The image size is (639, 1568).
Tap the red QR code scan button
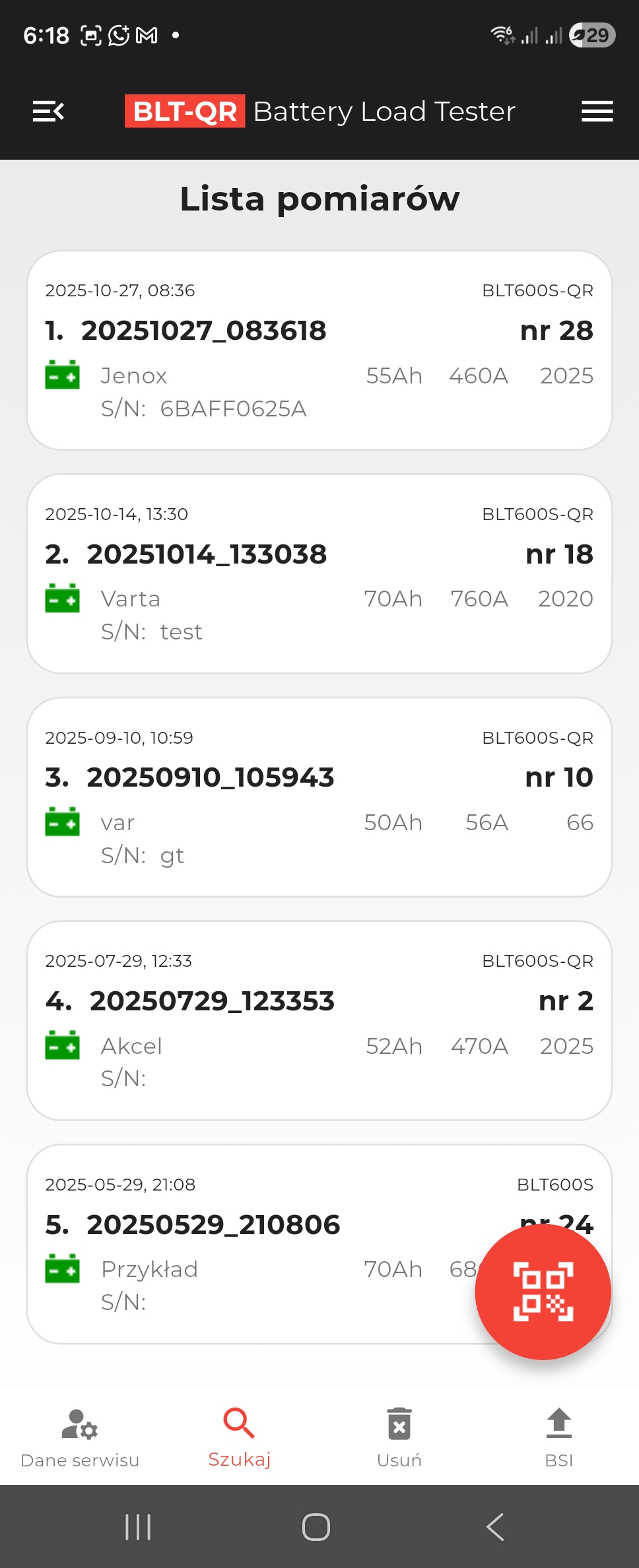(x=543, y=1291)
